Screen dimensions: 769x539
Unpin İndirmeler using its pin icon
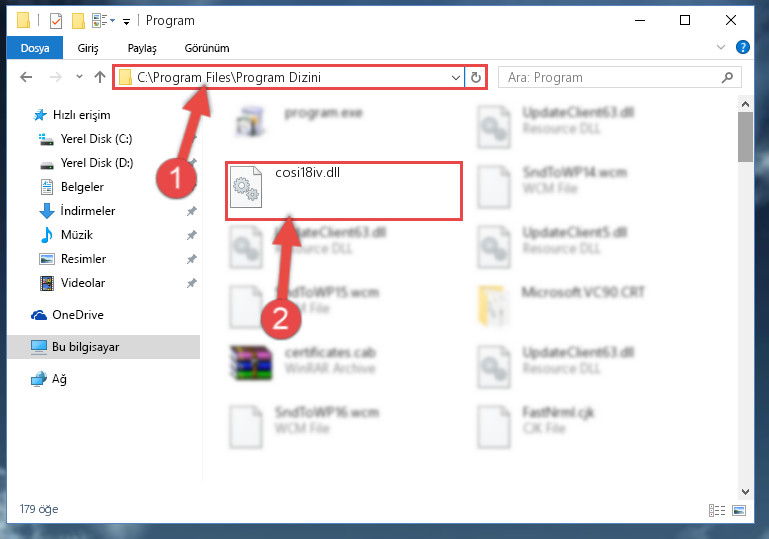191,211
